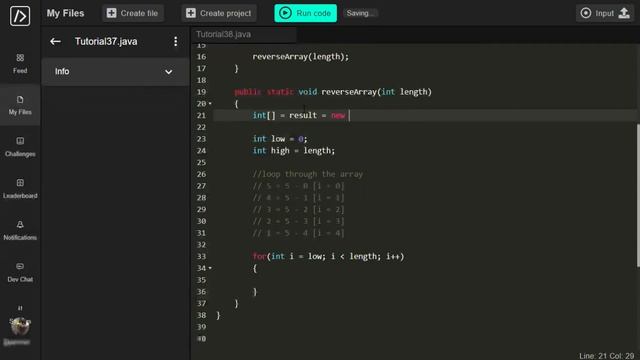Viewport: 640px width, 360px height.
Task: Run the code with Run code button
Action: pos(305,13)
